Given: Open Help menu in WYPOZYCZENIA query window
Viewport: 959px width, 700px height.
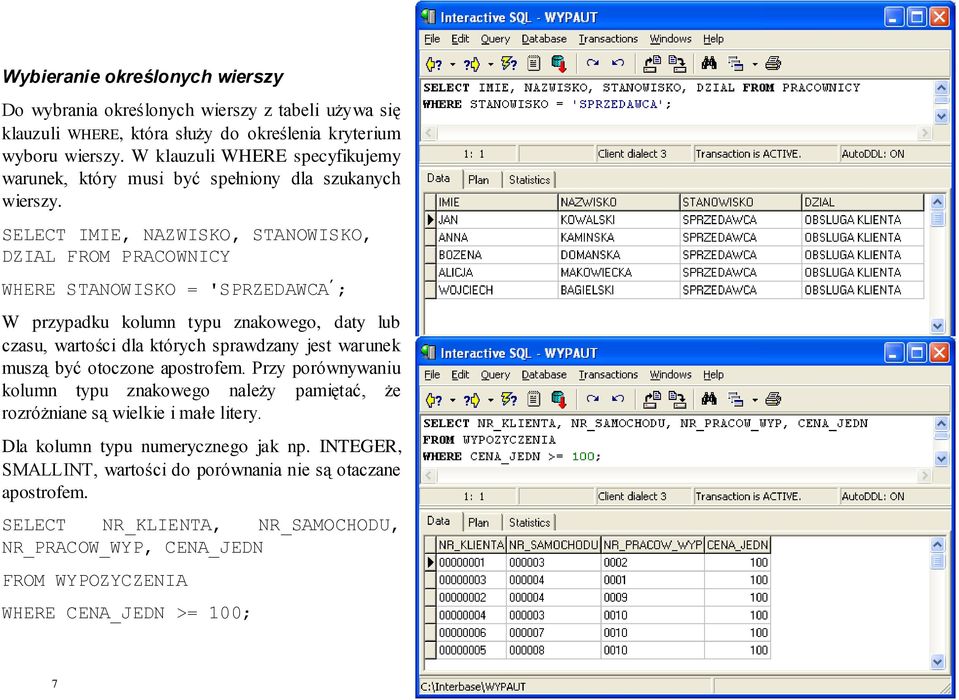Looking at the screenshot, I should coord(713,375).
